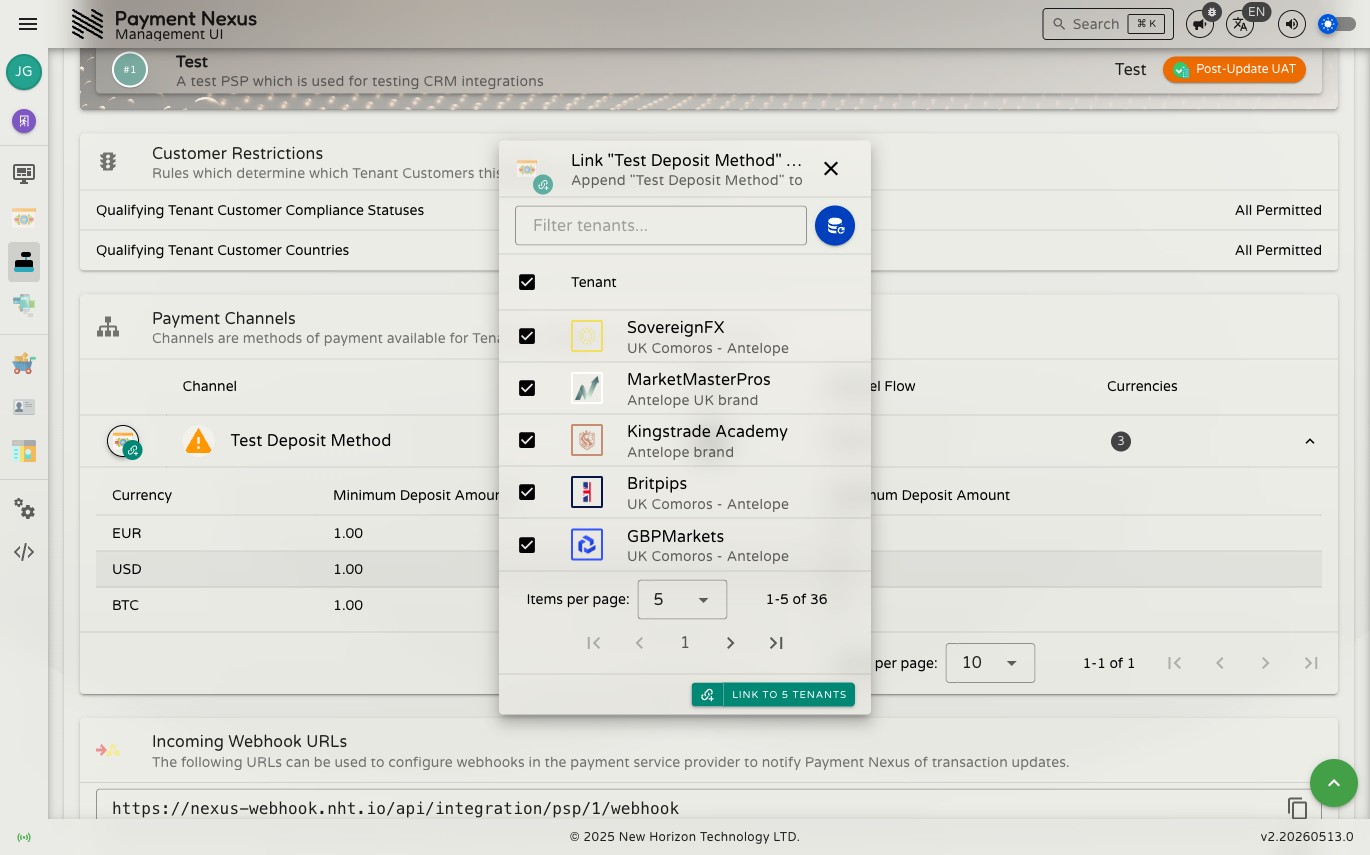Screen dimensions: 1370x855
Task: Open the yellow layout board icon in sidebar
Action: (24, 451)
